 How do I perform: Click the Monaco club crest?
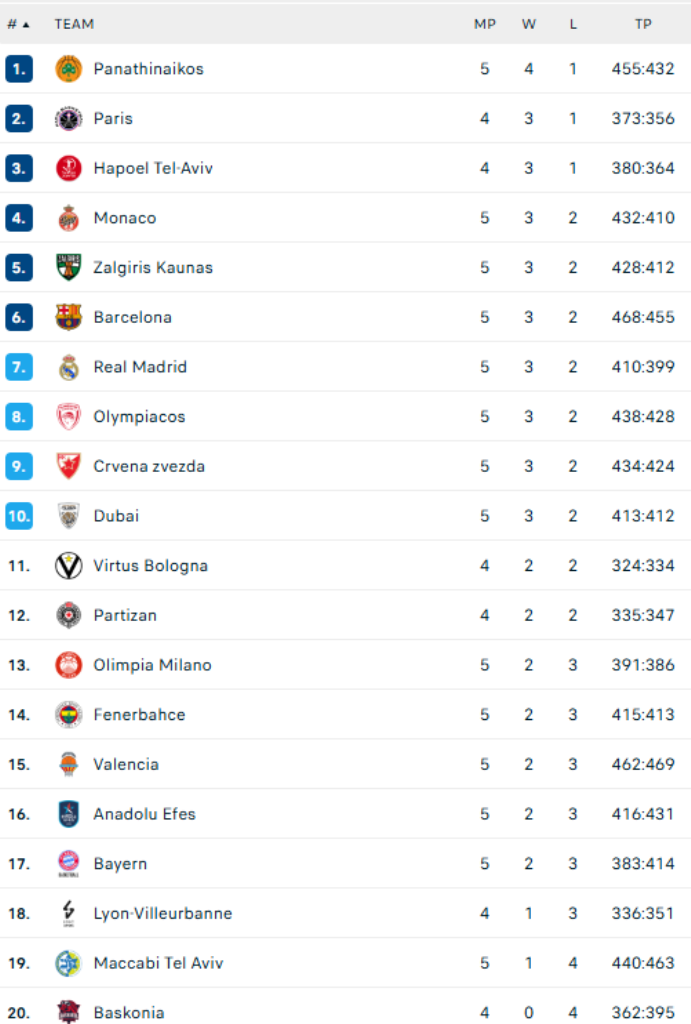(68, 218)
